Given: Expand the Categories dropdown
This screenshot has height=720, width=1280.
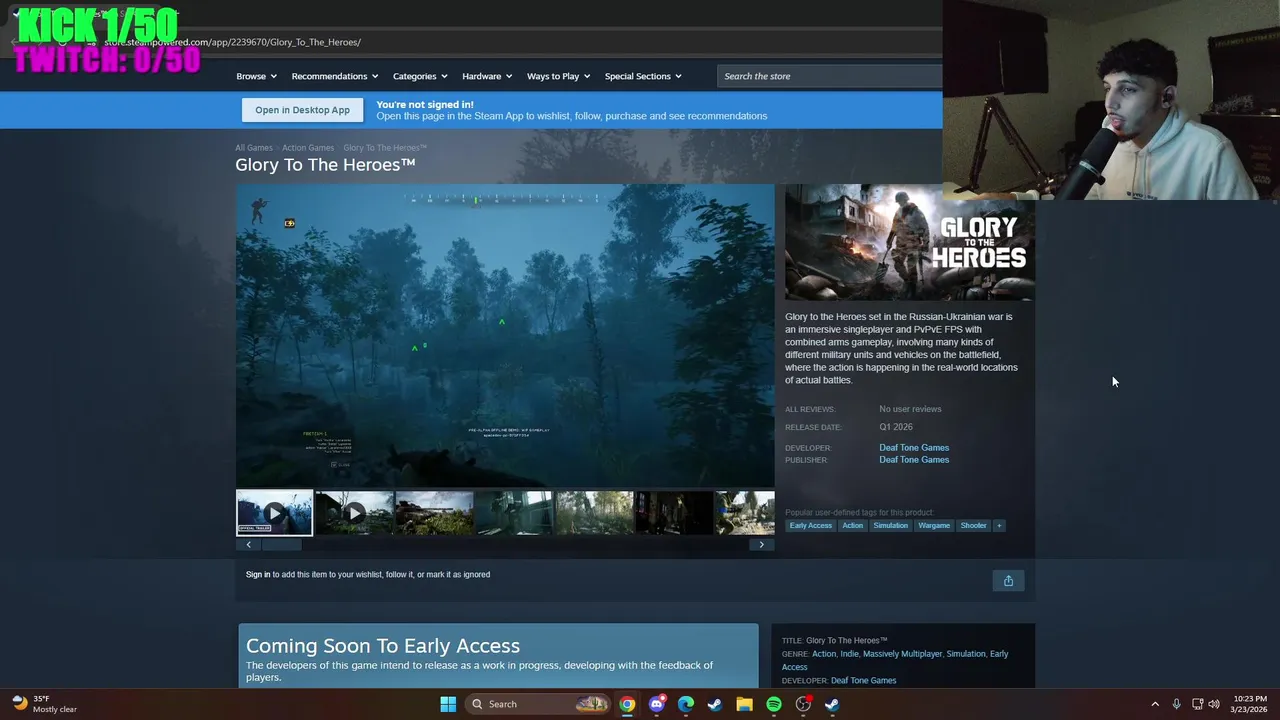Looking at the screenshot, I should tap(419, 76).
